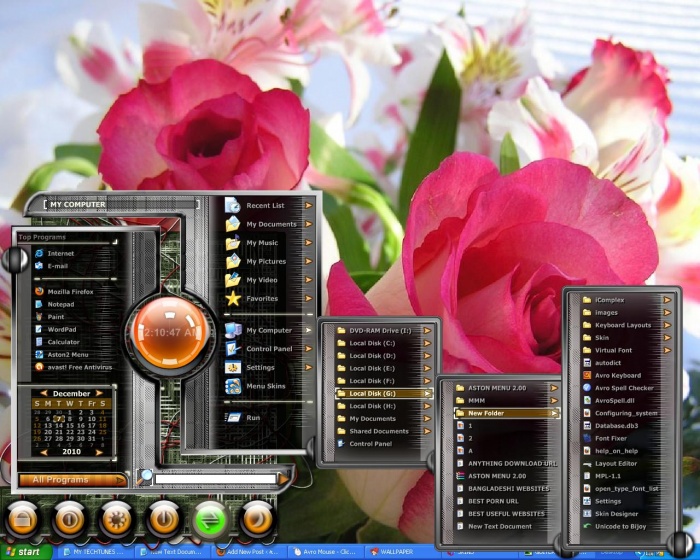
Task: Launch the Paint icon
Action: [39, 317]
